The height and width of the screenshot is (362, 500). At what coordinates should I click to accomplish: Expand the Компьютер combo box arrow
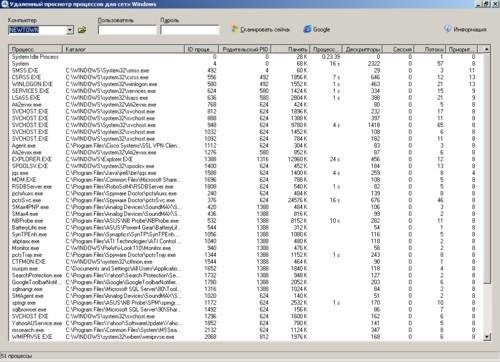70,30
